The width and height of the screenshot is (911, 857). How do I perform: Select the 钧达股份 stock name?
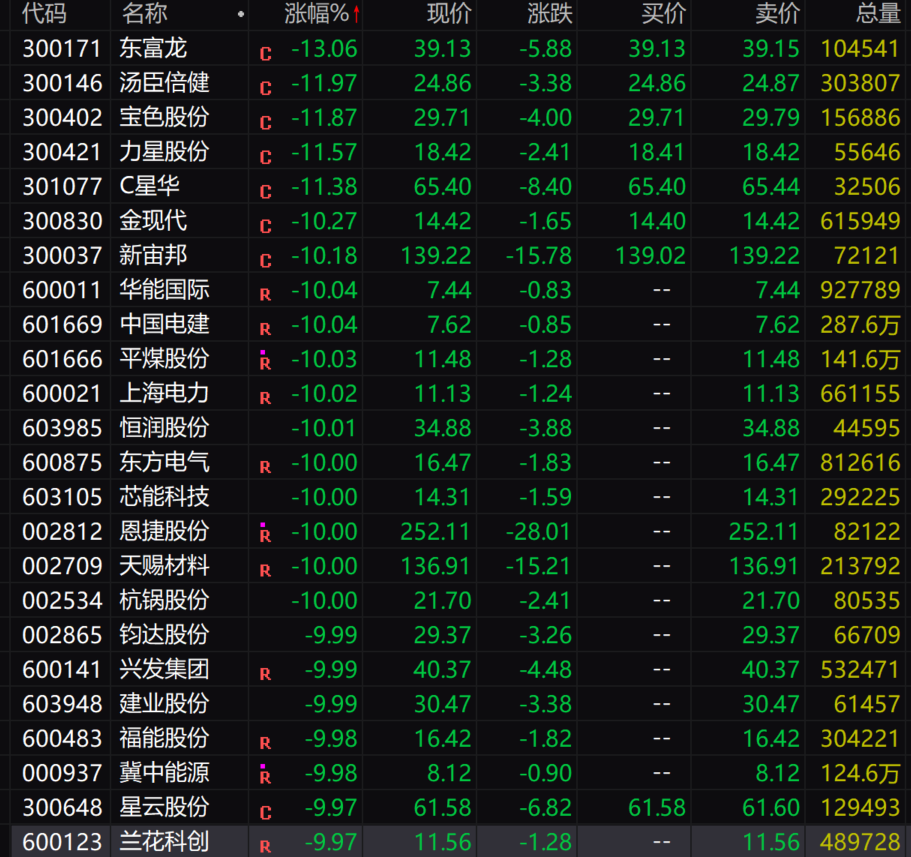coord(164,634)
